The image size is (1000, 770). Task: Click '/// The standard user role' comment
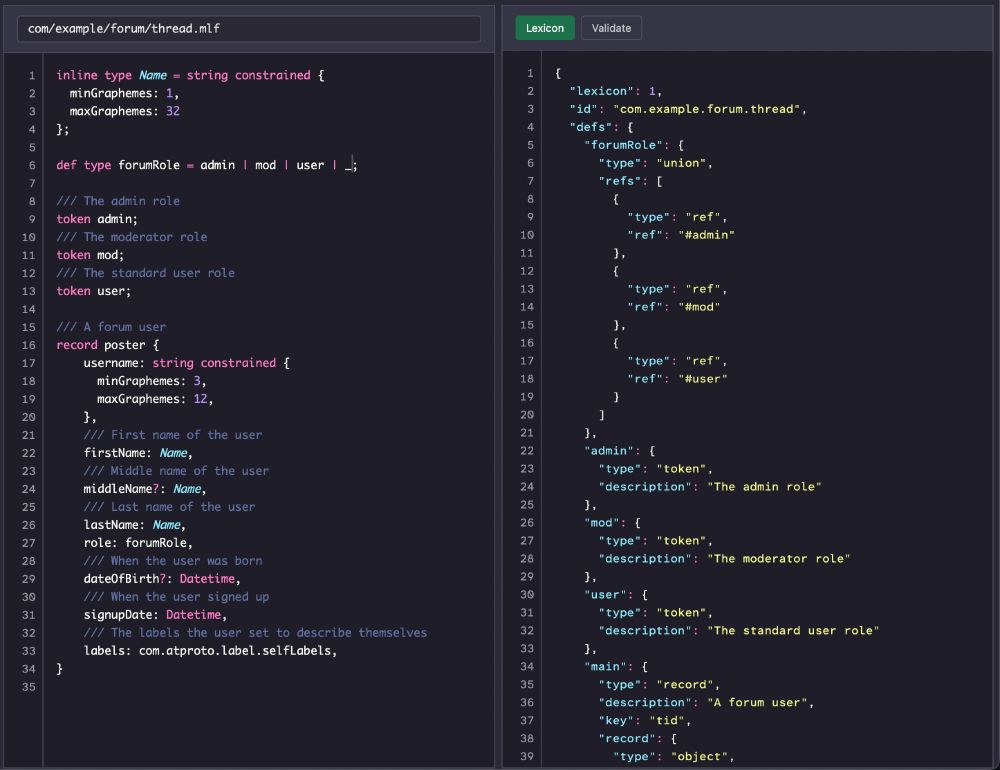pyautogui.click(x=145, y=273)
